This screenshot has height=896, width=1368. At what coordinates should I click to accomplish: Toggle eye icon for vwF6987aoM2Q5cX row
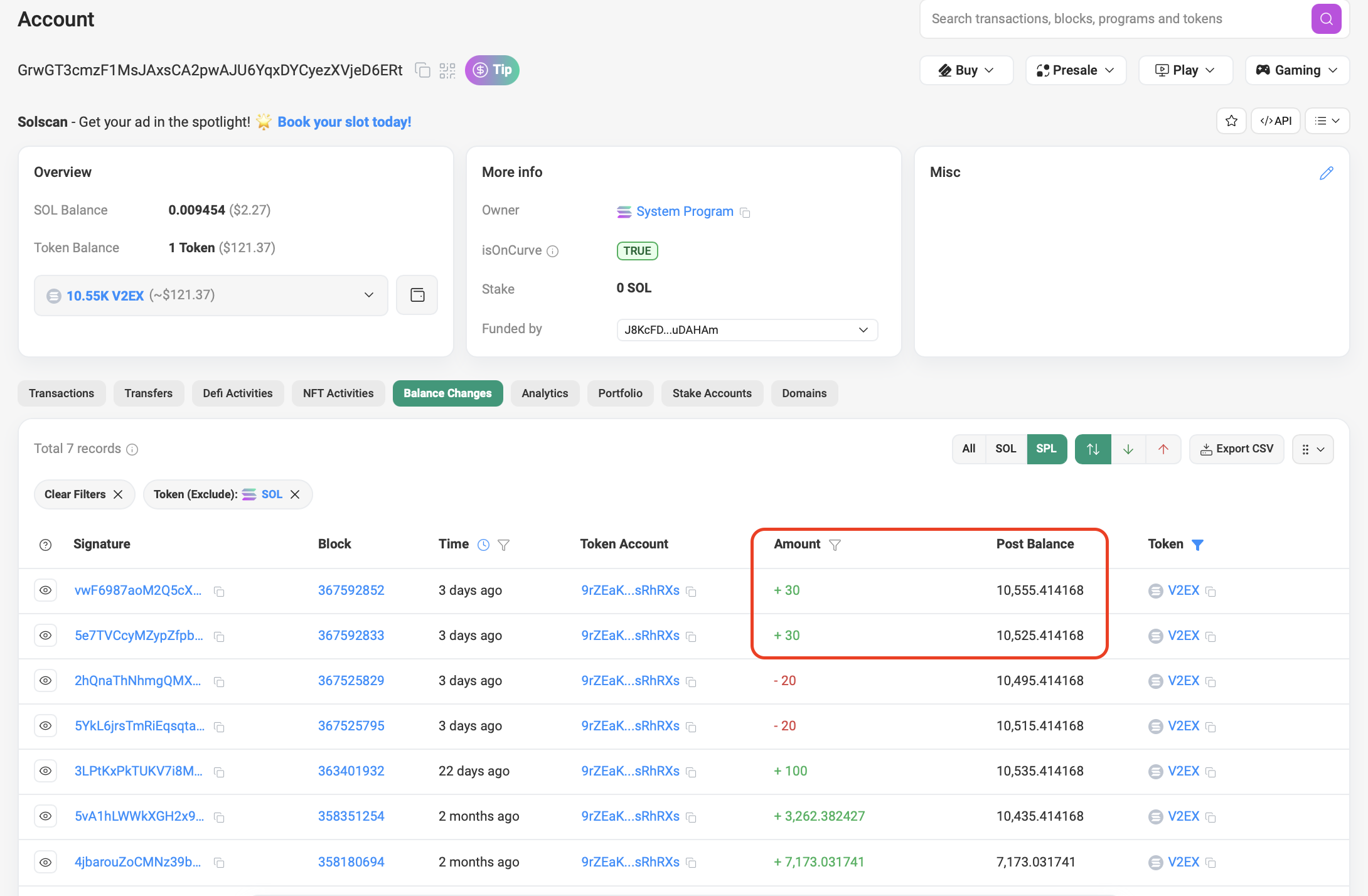tap(45, 590)
